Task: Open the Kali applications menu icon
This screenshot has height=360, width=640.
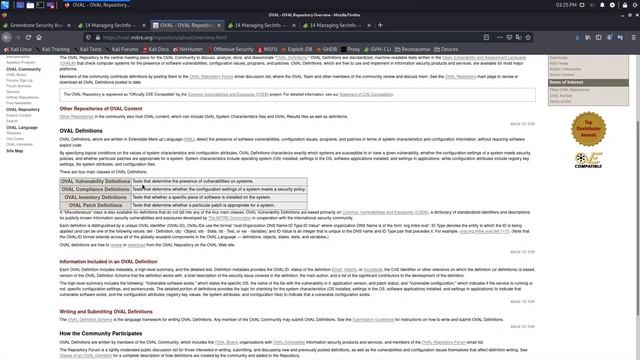Action: 5,5
